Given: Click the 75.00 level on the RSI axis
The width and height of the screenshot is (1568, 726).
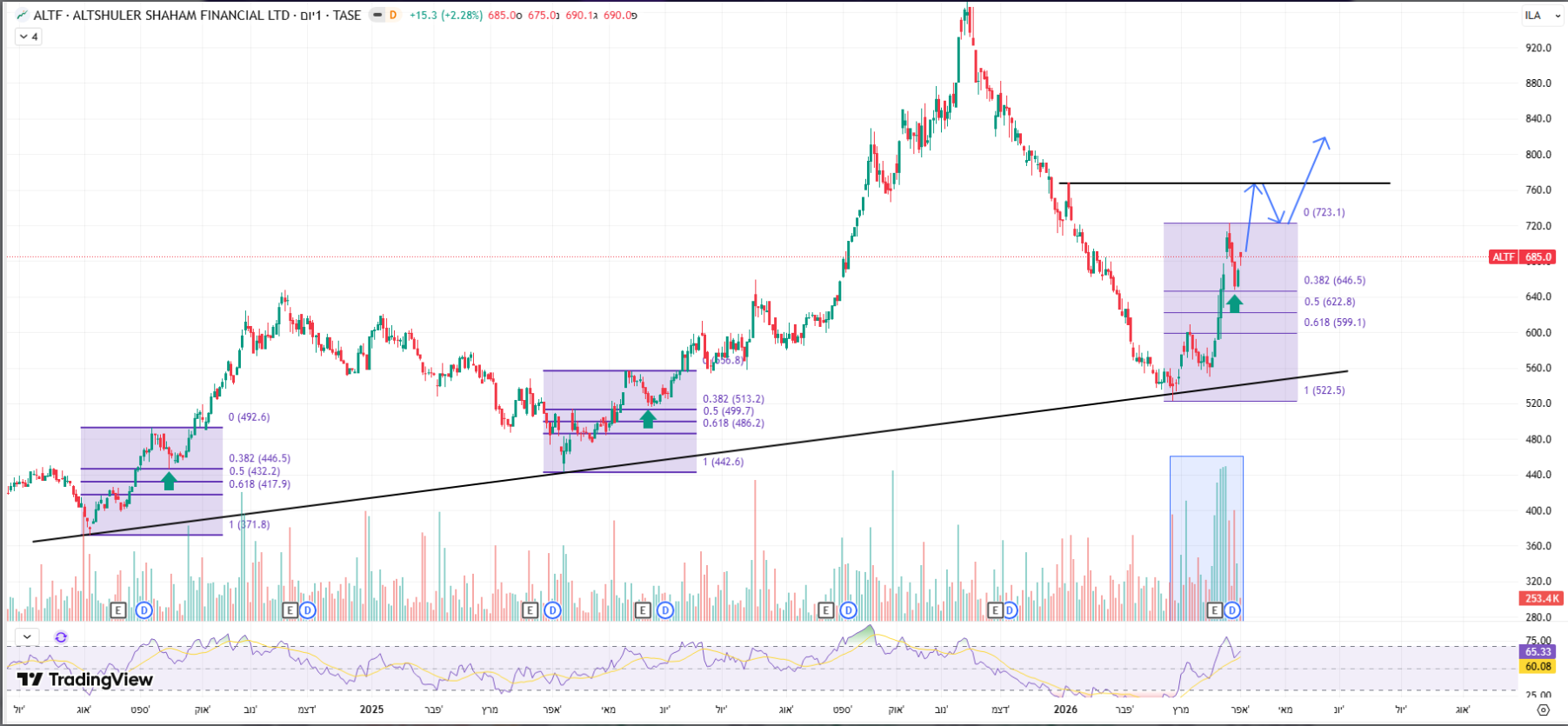Looking at the screenshot, I should point(1538,641).
